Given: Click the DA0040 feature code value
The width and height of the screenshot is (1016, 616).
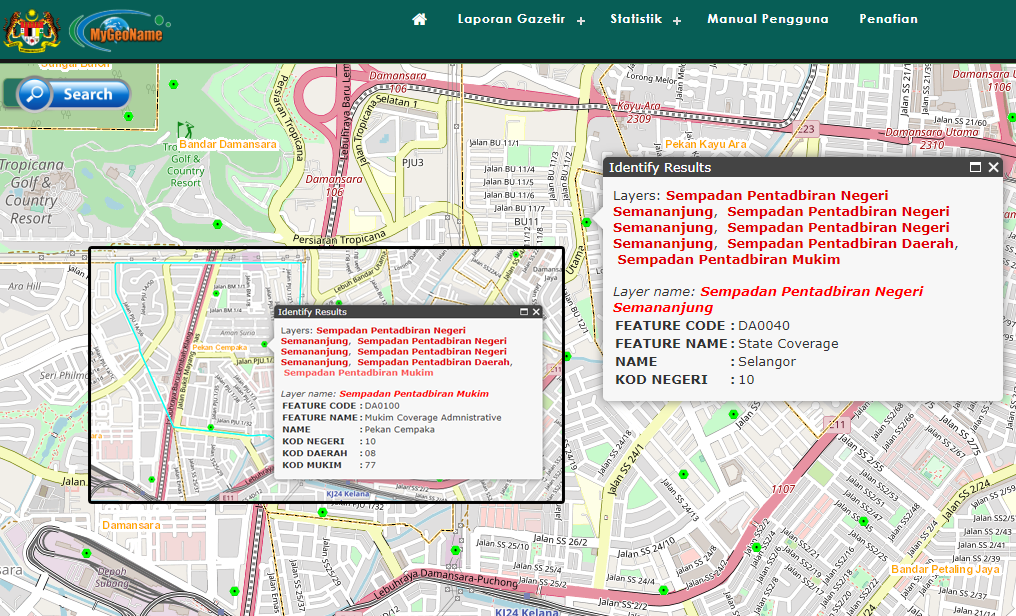Looking at the screenshot, I should pos(764,326).
